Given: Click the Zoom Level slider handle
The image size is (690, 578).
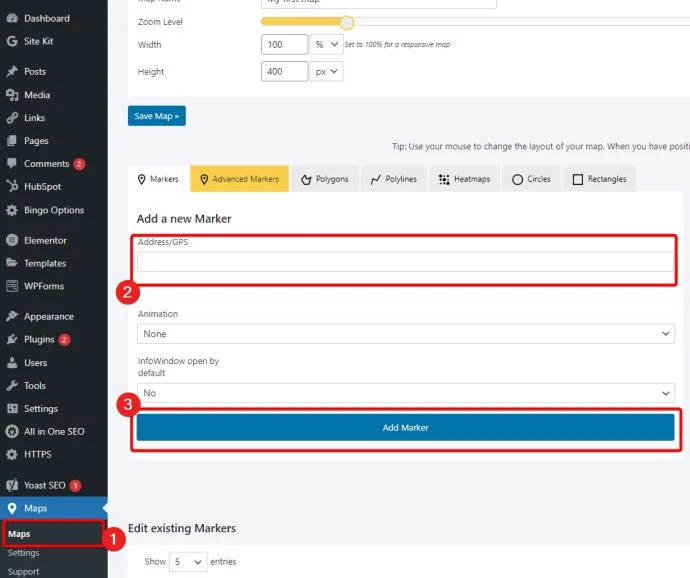Looking at the screenshot, I should click(347, 22).
